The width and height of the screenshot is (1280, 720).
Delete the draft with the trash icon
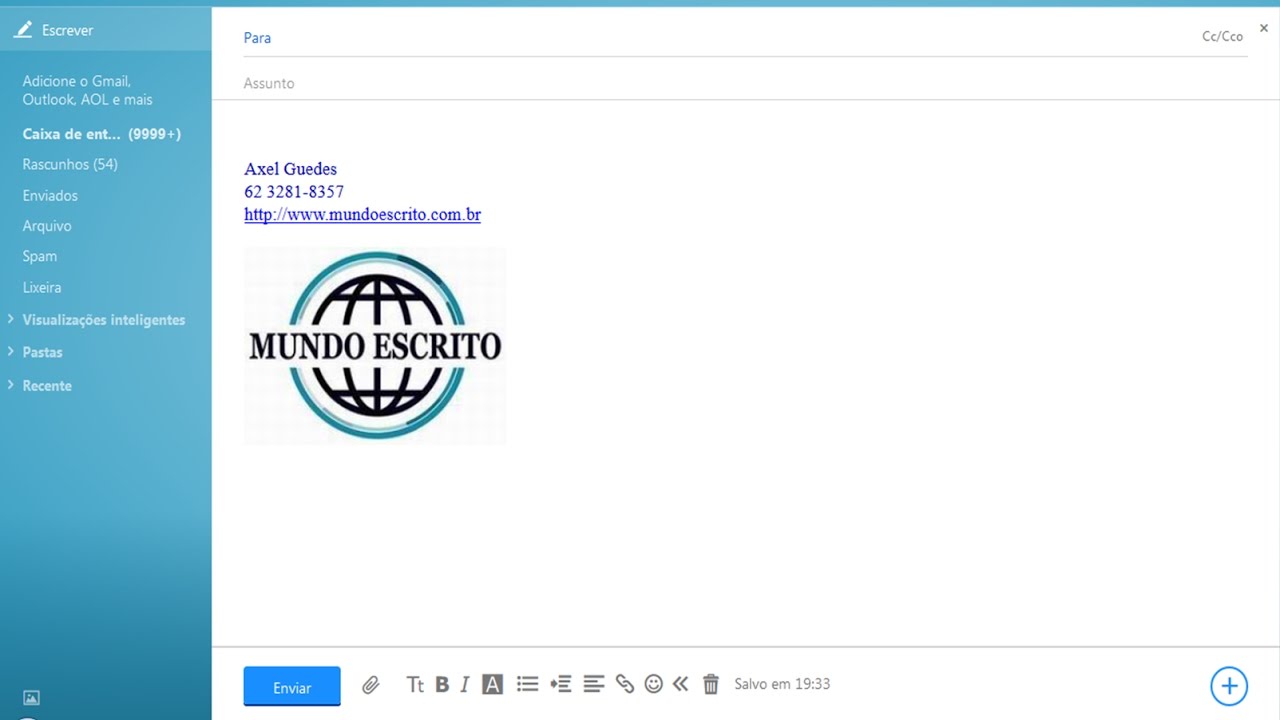tap(711, 684)
